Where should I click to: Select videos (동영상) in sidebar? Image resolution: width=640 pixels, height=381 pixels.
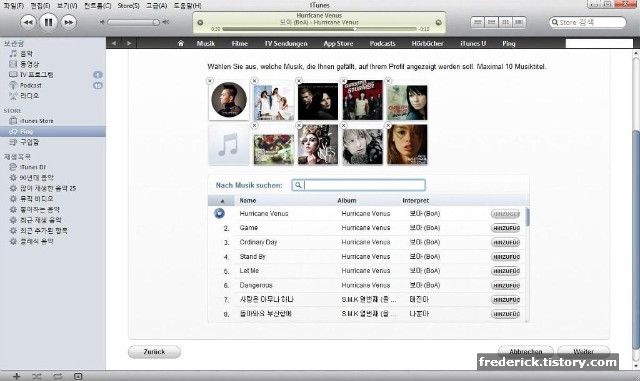coord(29,64)
